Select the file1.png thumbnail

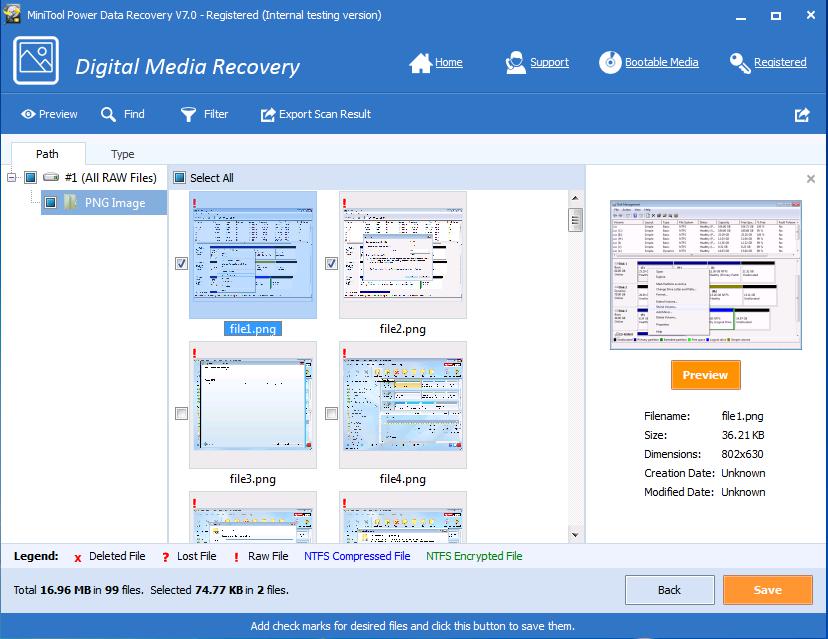(x=253, y=255)
